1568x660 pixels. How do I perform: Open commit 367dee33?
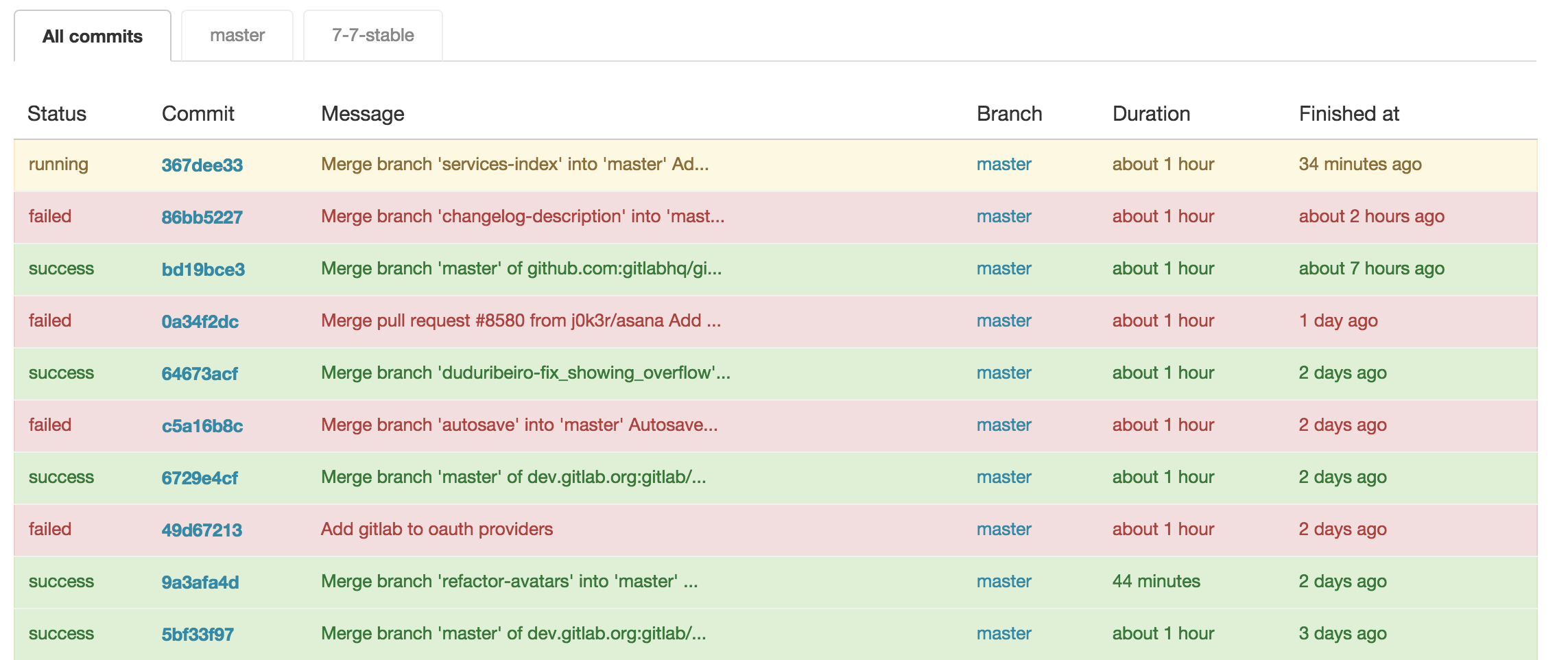click(x=202, y=165)
